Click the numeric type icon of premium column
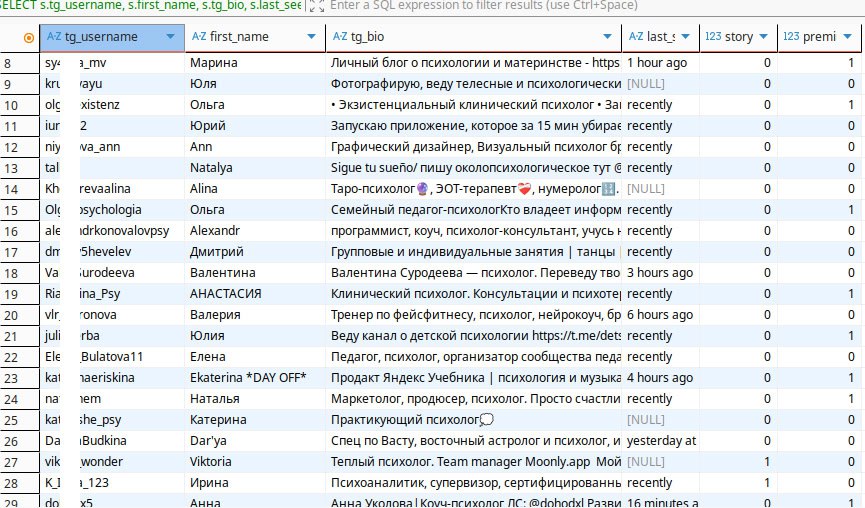The image size is (865, 508). click(x=791, y=37)
